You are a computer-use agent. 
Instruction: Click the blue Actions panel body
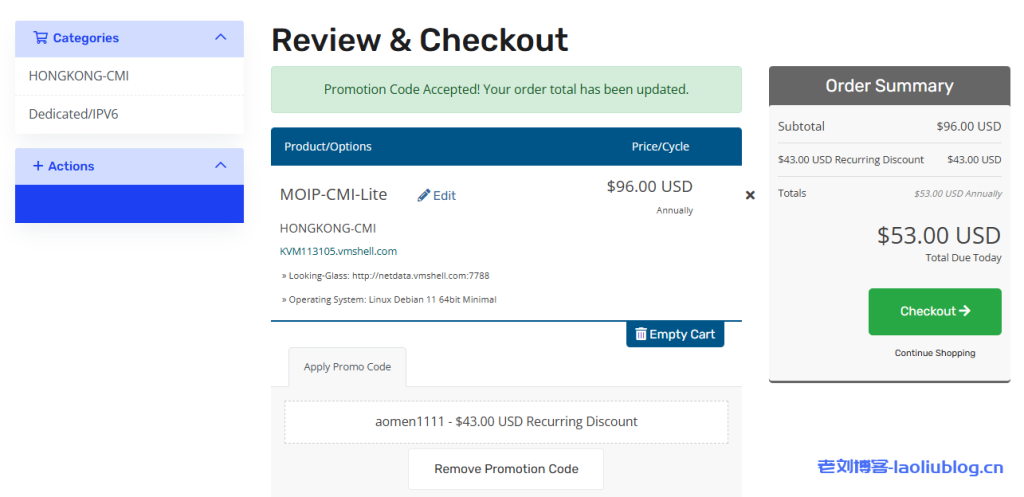[x=129, y=203]
